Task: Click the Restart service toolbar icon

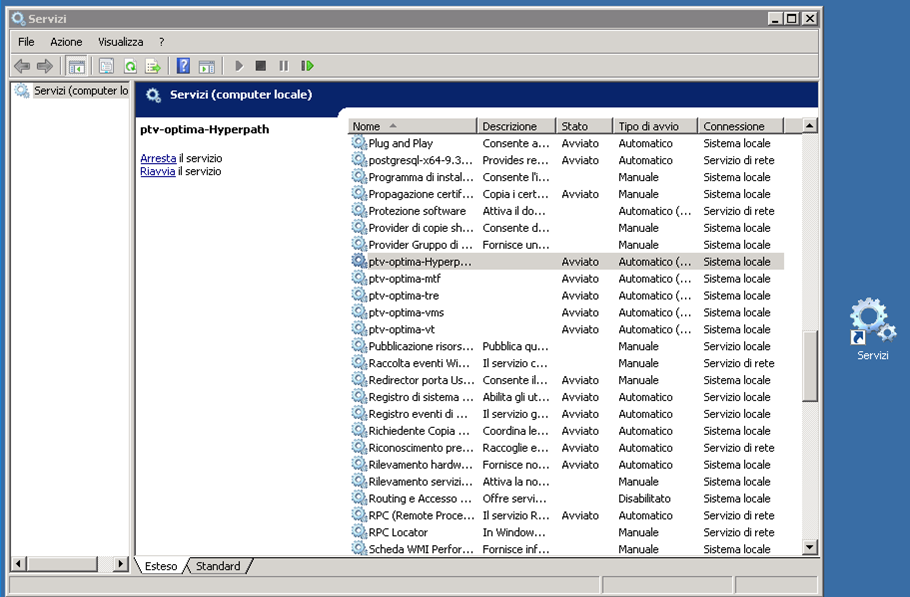Action: (307, 66)
